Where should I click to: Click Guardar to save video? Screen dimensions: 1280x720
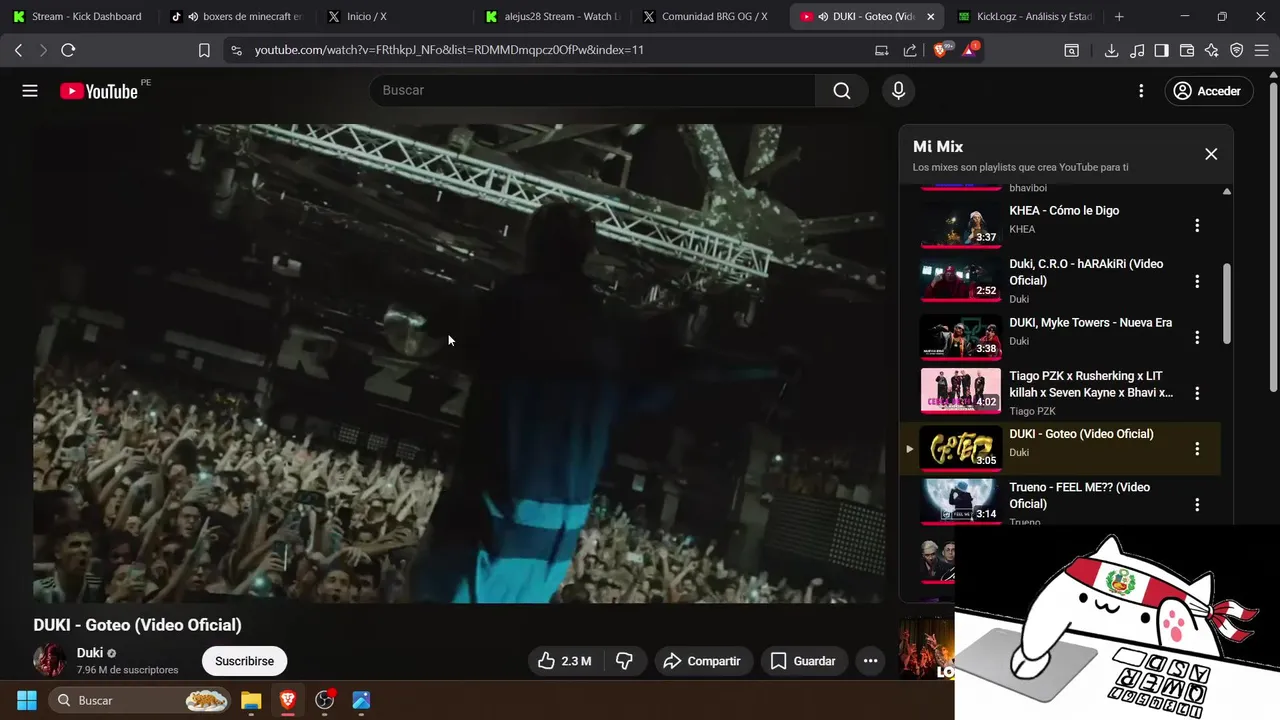[x=804, y=661]
